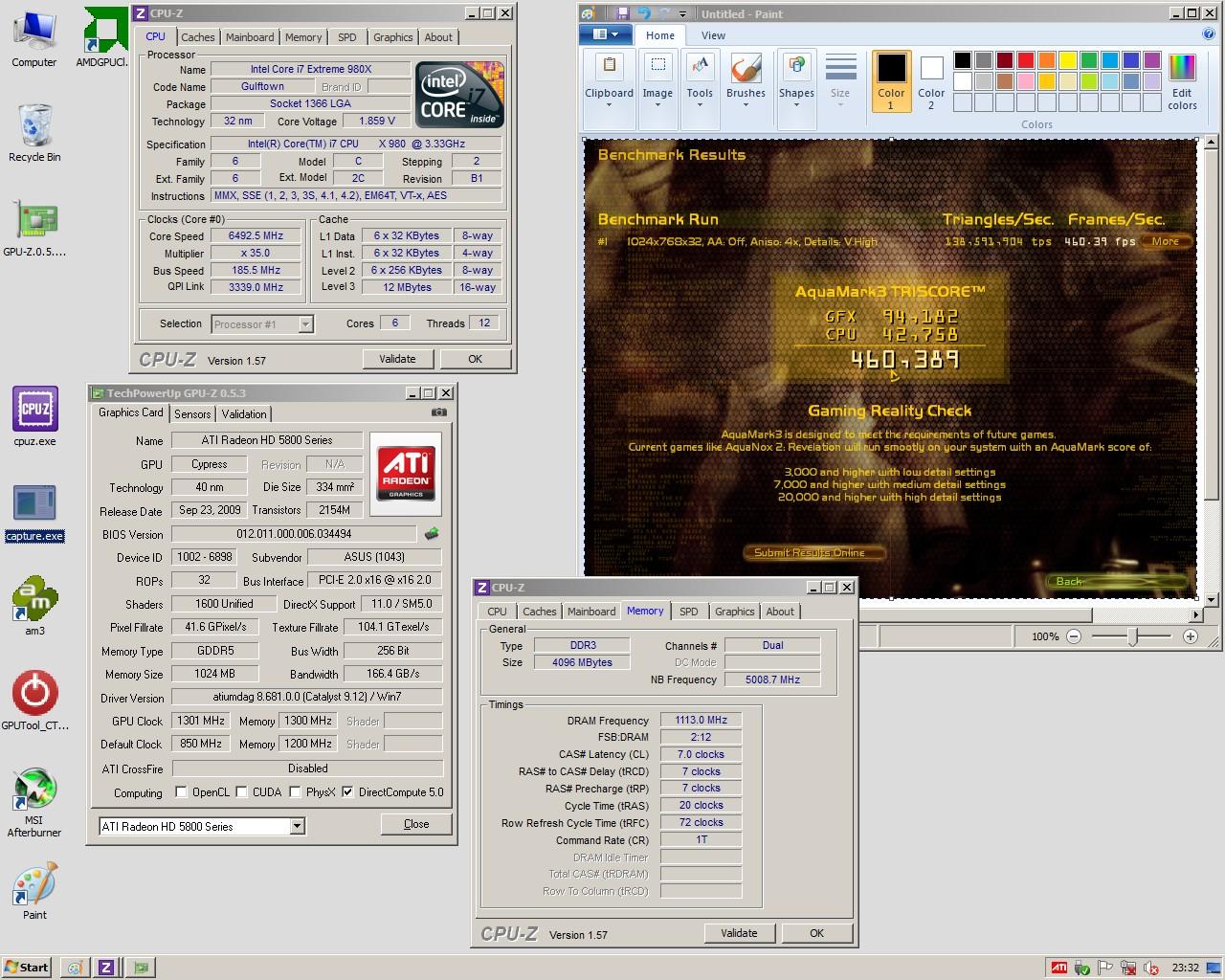Select the Color 1 foreground box

tap(891, 81)
